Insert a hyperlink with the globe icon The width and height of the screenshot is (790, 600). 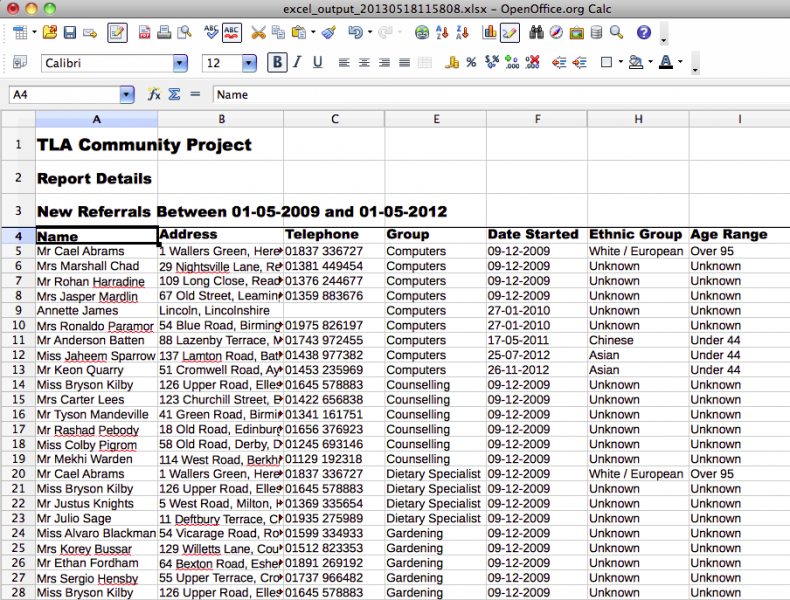(422, 33)
